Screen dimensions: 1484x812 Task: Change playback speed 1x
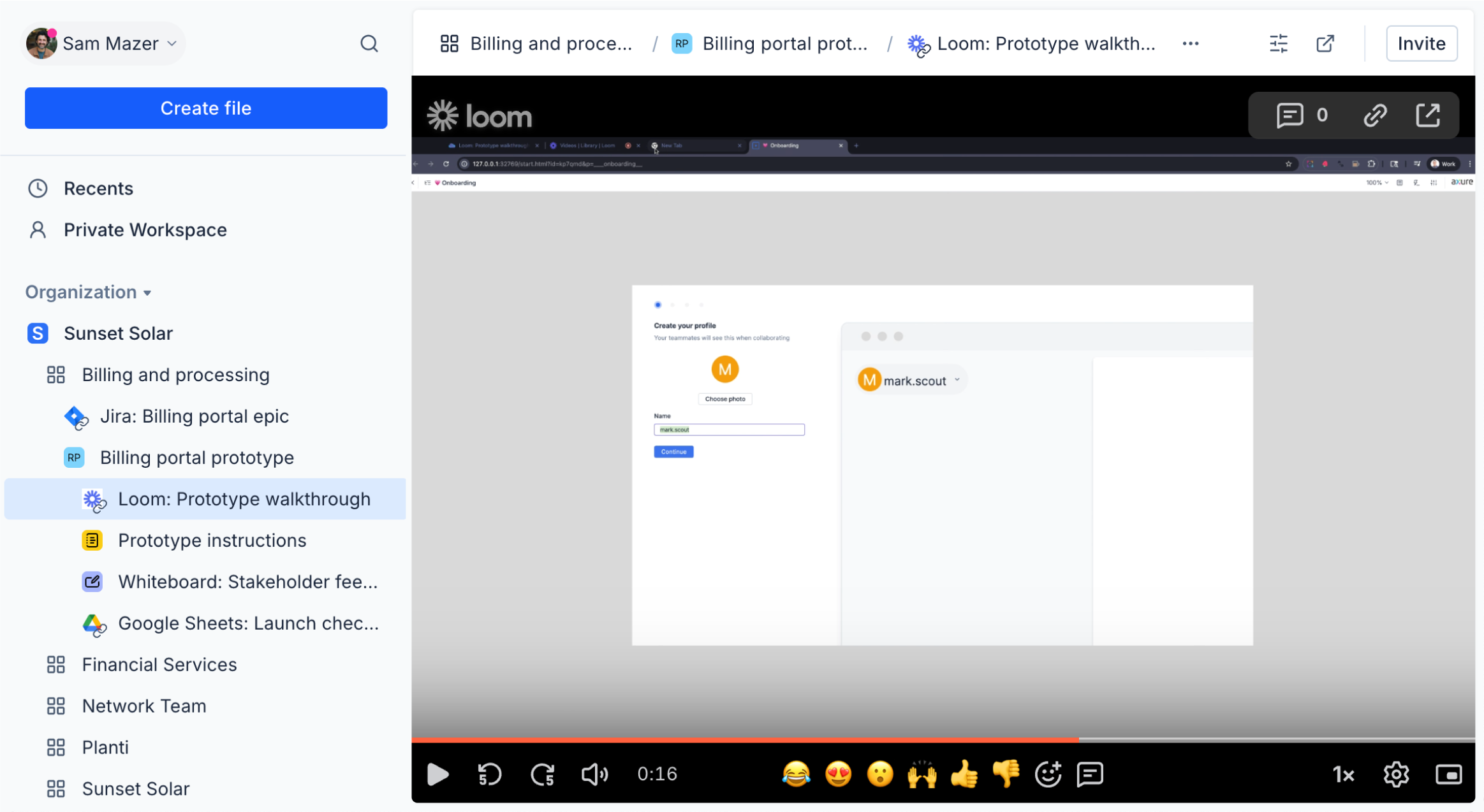1344,774
